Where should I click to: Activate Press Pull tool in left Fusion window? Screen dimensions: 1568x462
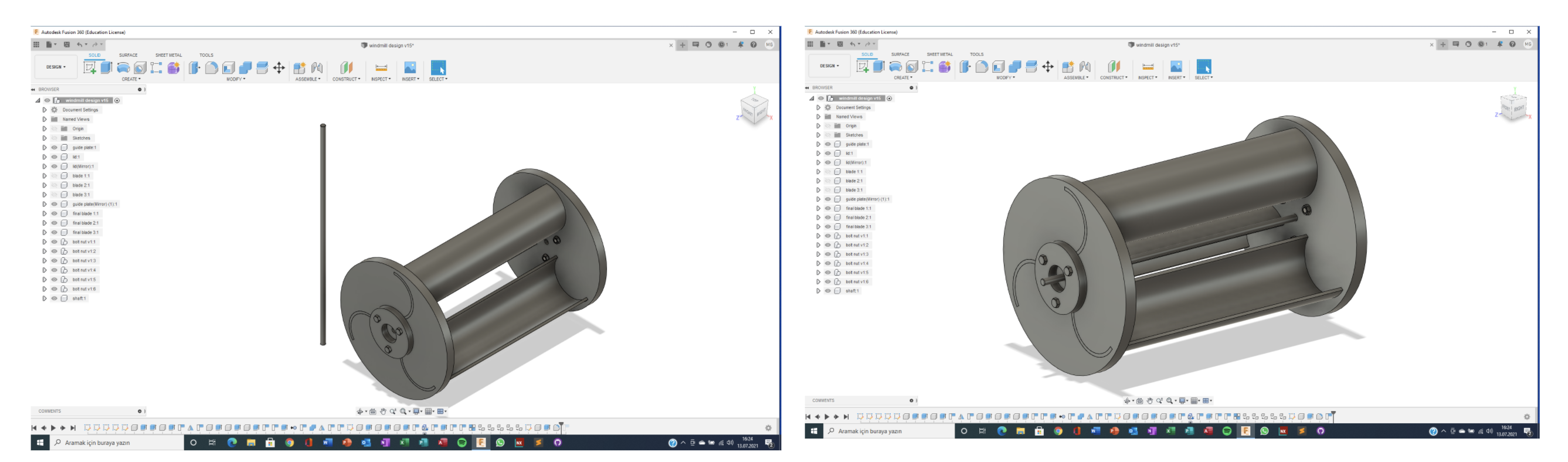pos(194,67)
